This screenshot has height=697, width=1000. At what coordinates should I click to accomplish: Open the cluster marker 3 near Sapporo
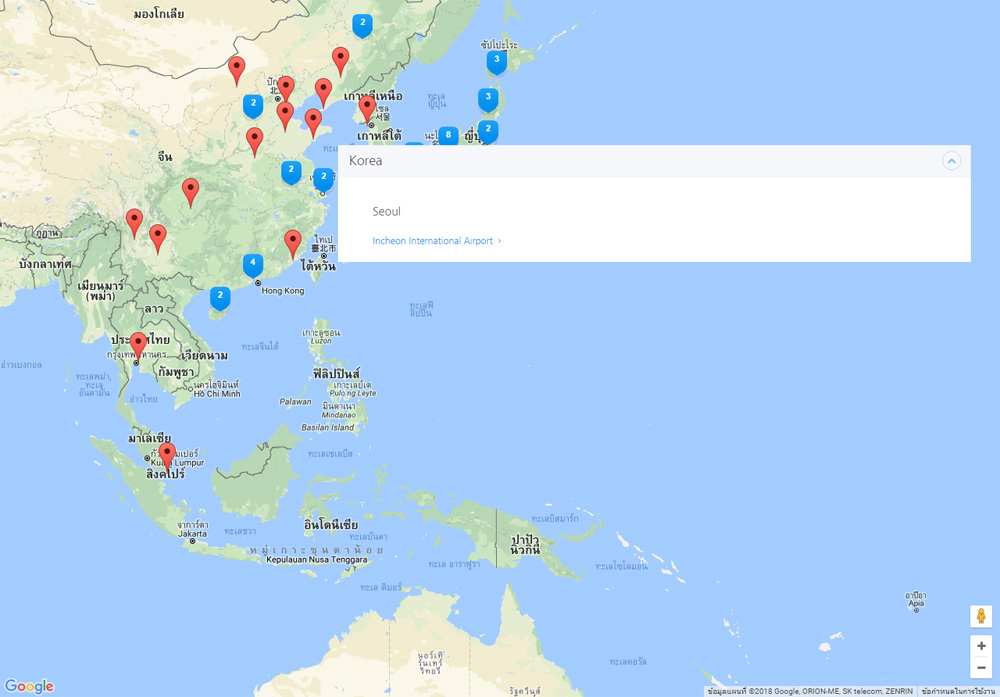click(496, 61)
